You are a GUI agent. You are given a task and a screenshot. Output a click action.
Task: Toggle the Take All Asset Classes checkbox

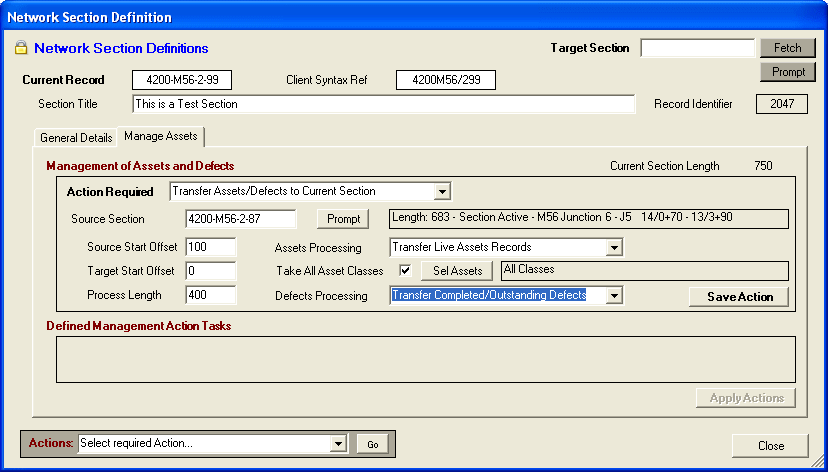(405, 270)
